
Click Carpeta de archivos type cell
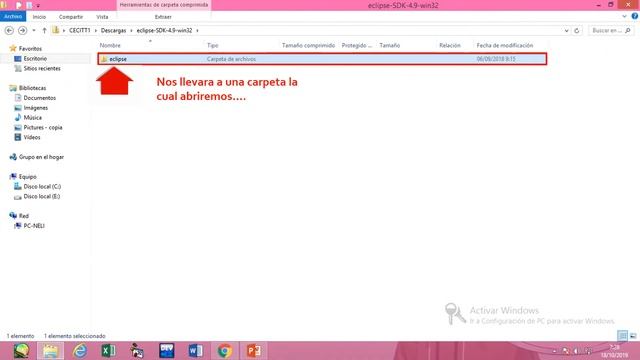coord(231,59)
